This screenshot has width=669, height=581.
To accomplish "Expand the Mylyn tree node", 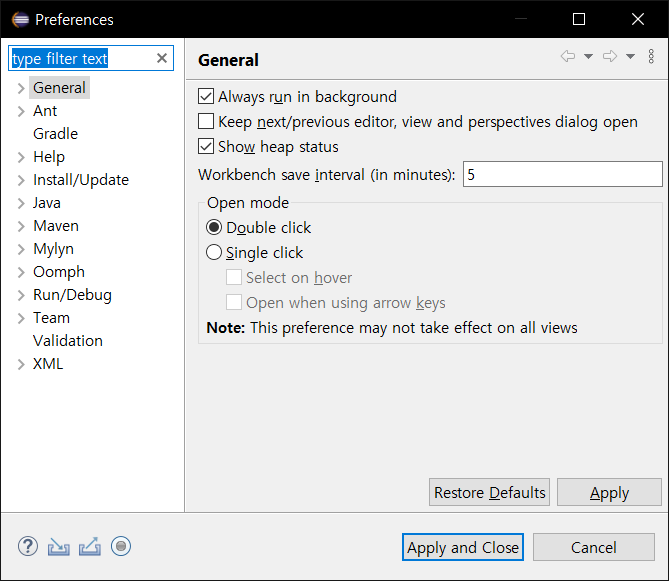I will point(21,250).
